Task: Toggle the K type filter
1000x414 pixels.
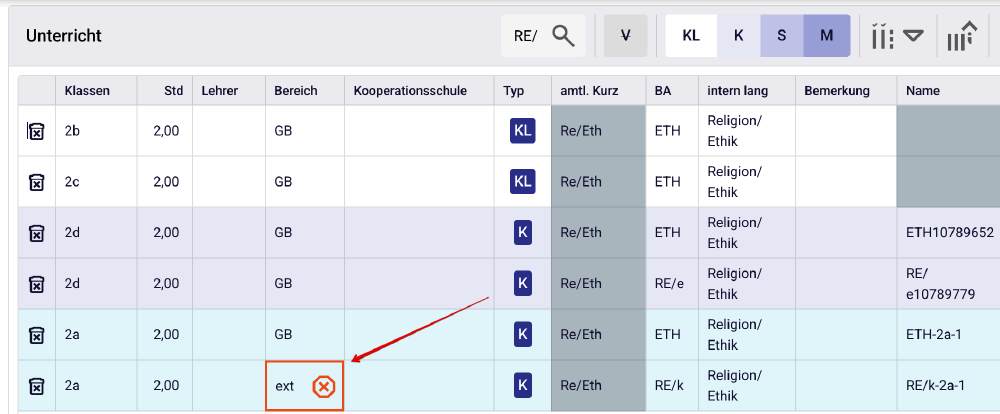Action: click(738, 36)
